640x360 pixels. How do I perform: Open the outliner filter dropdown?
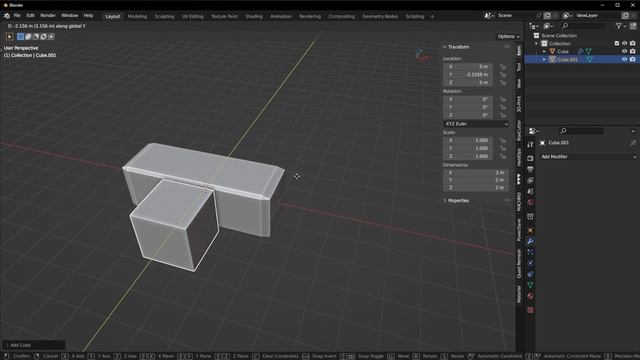click(x=621, y=26)
